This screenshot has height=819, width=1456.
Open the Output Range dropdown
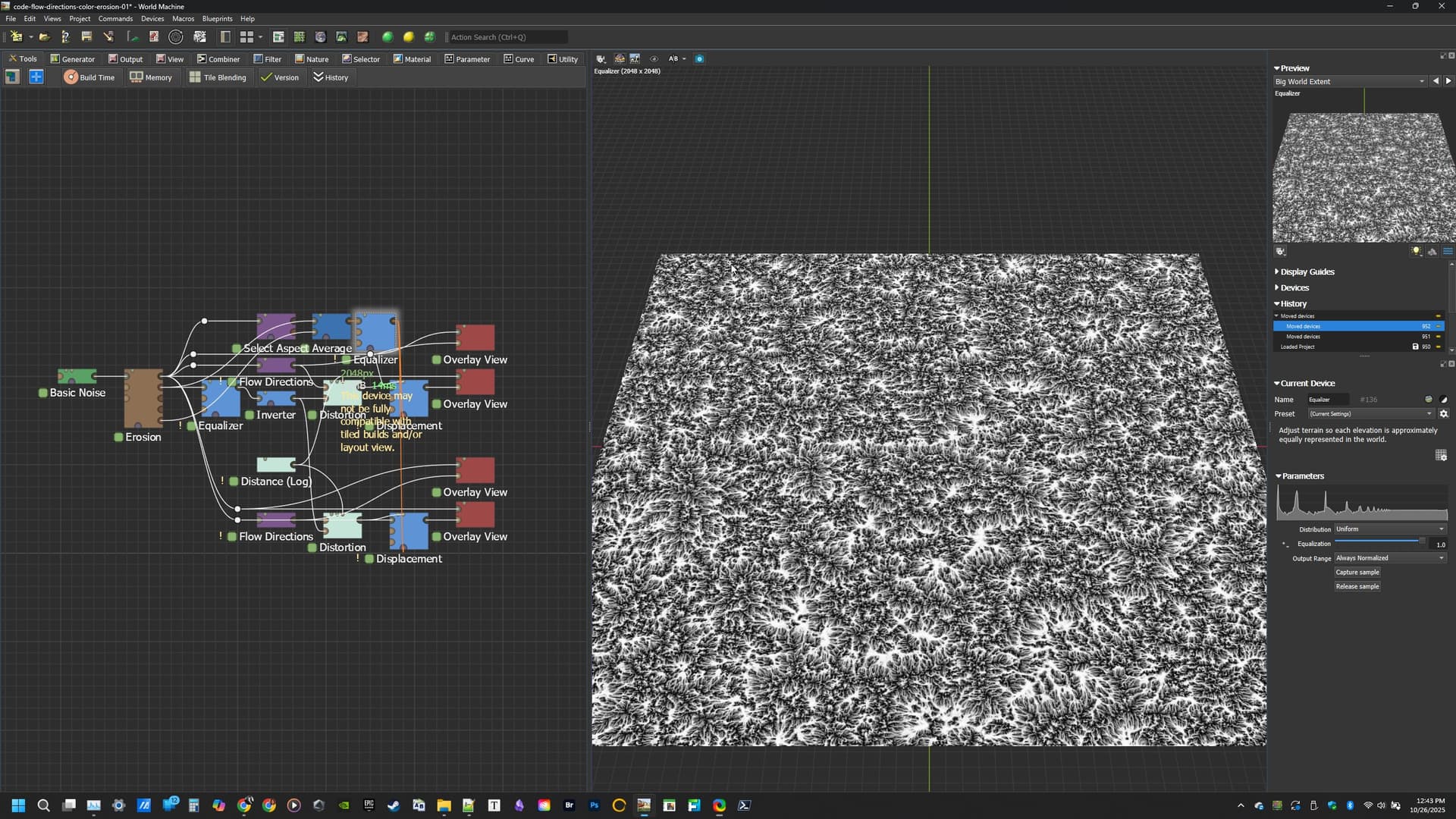[1390, 558]
